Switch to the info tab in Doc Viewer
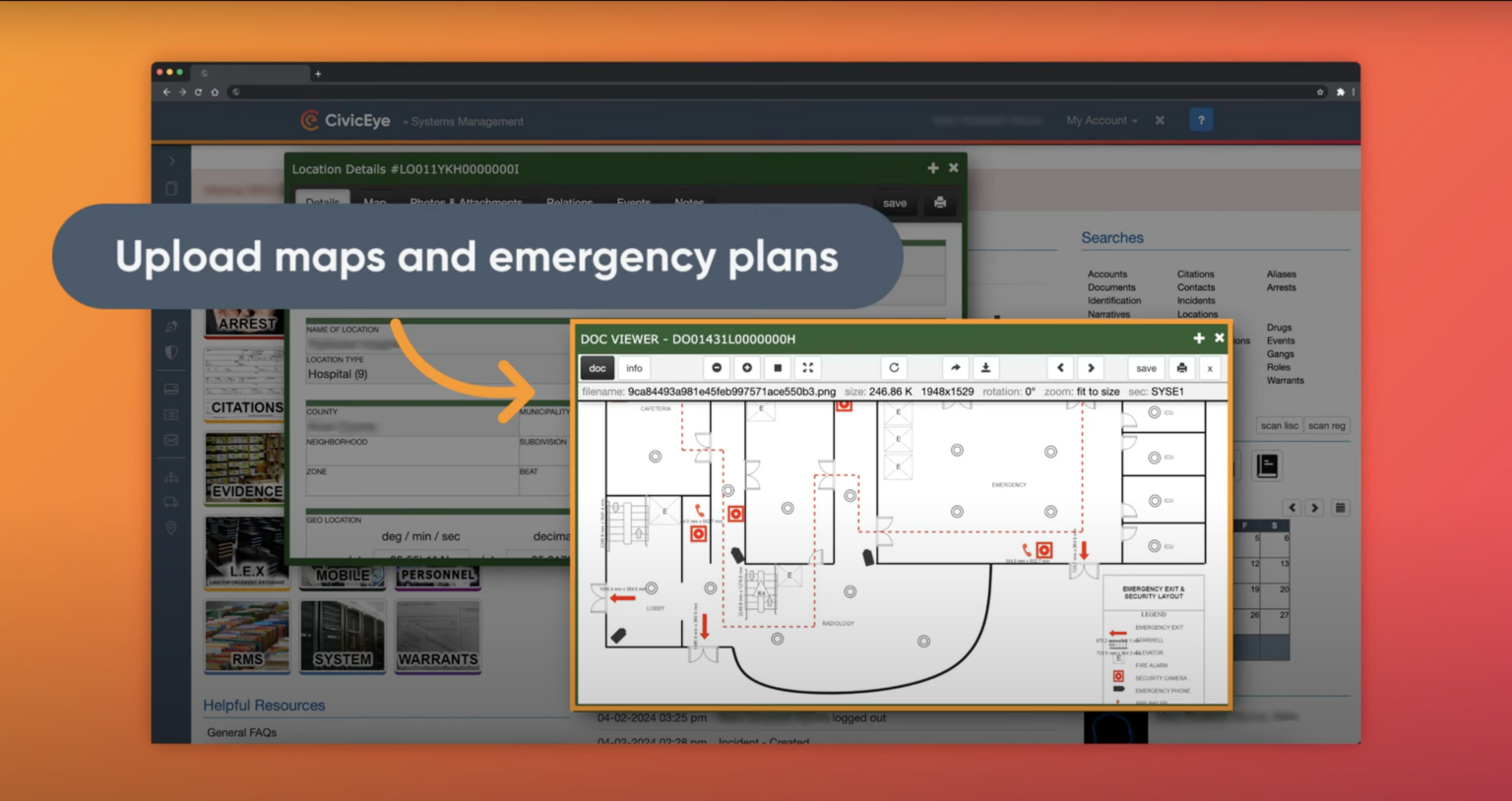Viewport: 1512px width, 801px height. [x=634, y=367]
